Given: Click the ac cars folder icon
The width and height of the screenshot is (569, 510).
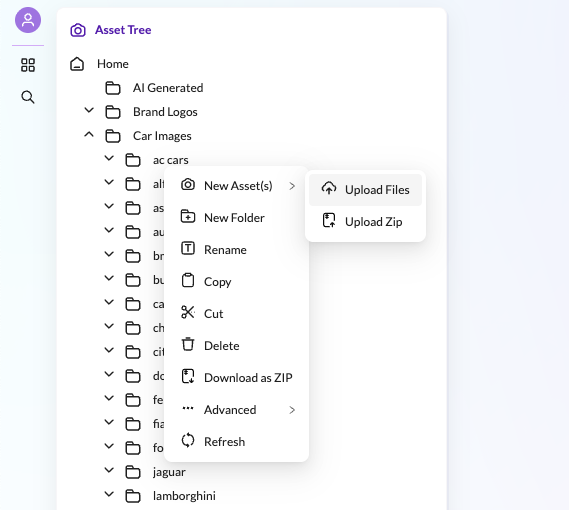Looking at the screenshot, I should tap(133, 160).
